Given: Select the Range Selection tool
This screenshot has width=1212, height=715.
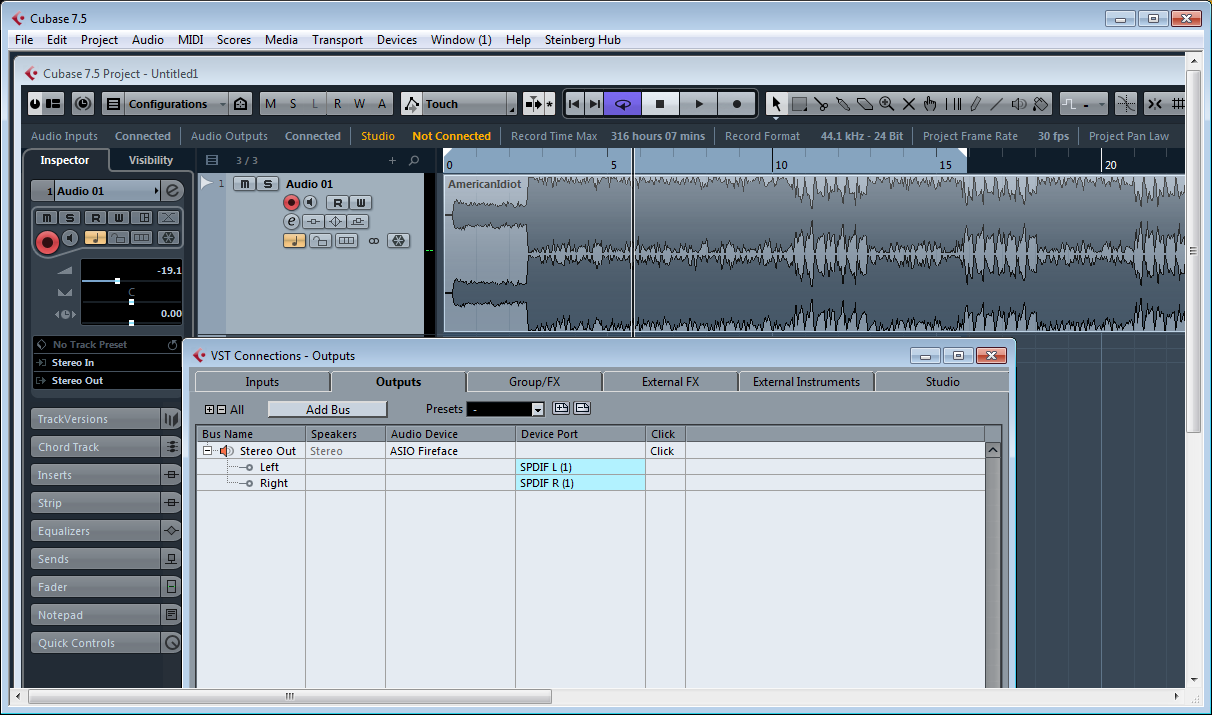Looking at the screenshot, I should (x=799, y=103).
